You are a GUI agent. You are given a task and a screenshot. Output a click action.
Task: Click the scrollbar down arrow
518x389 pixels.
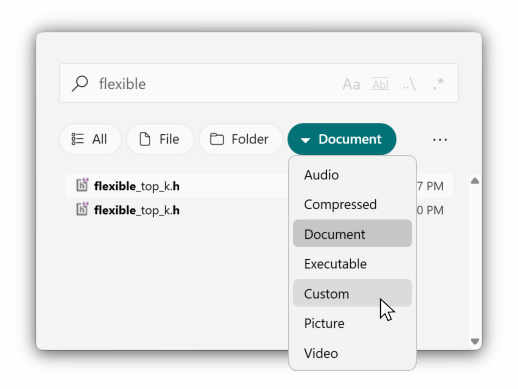point(475,341)
